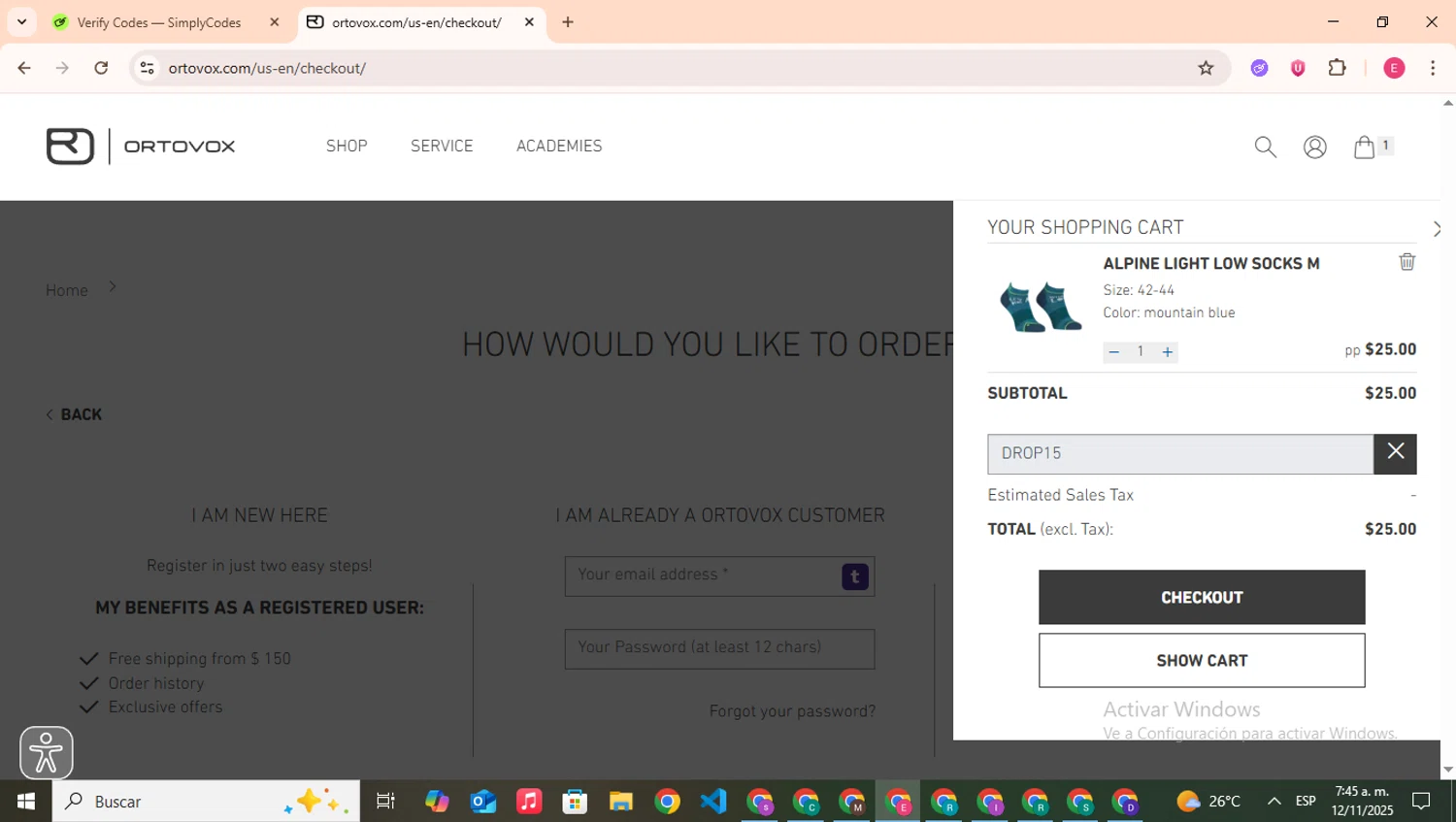Viewport: 1456px width, 822px height.
Task: Open the SHOP menu
Action: click(x=347, y=147)
